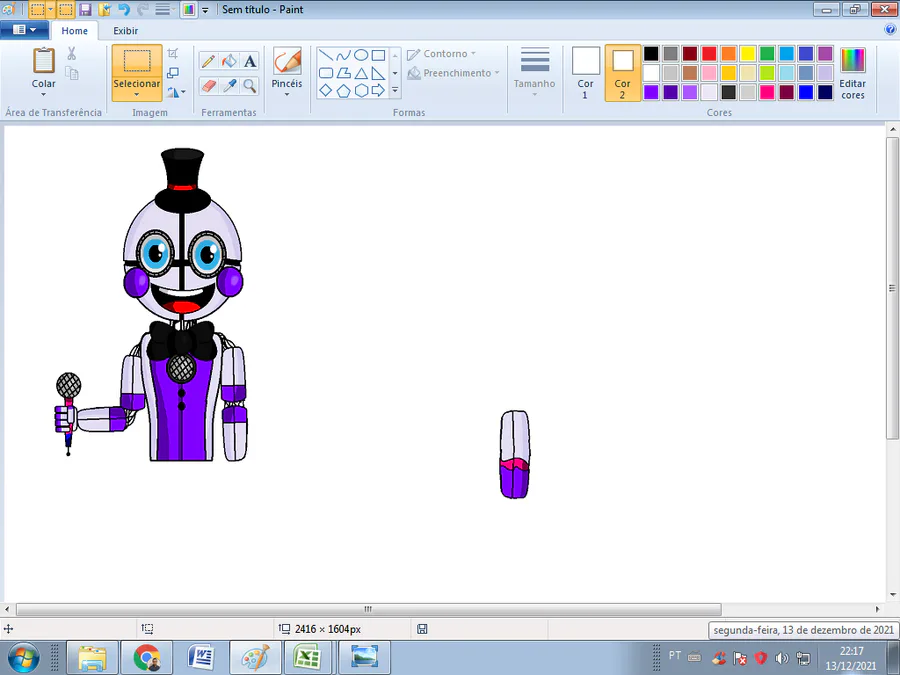
Task: Click the horizontal scrollbar thumb
Action: 368,609
